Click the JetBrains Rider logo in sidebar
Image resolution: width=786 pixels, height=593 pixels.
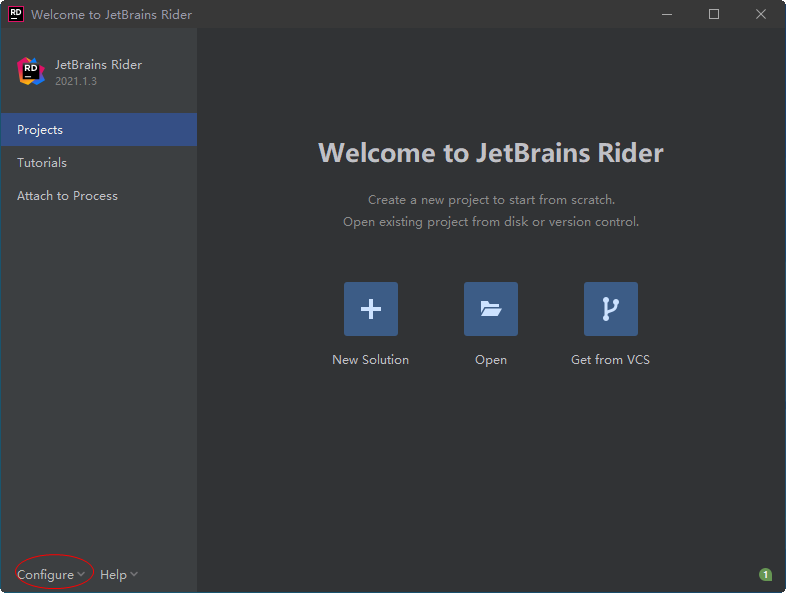31,71
